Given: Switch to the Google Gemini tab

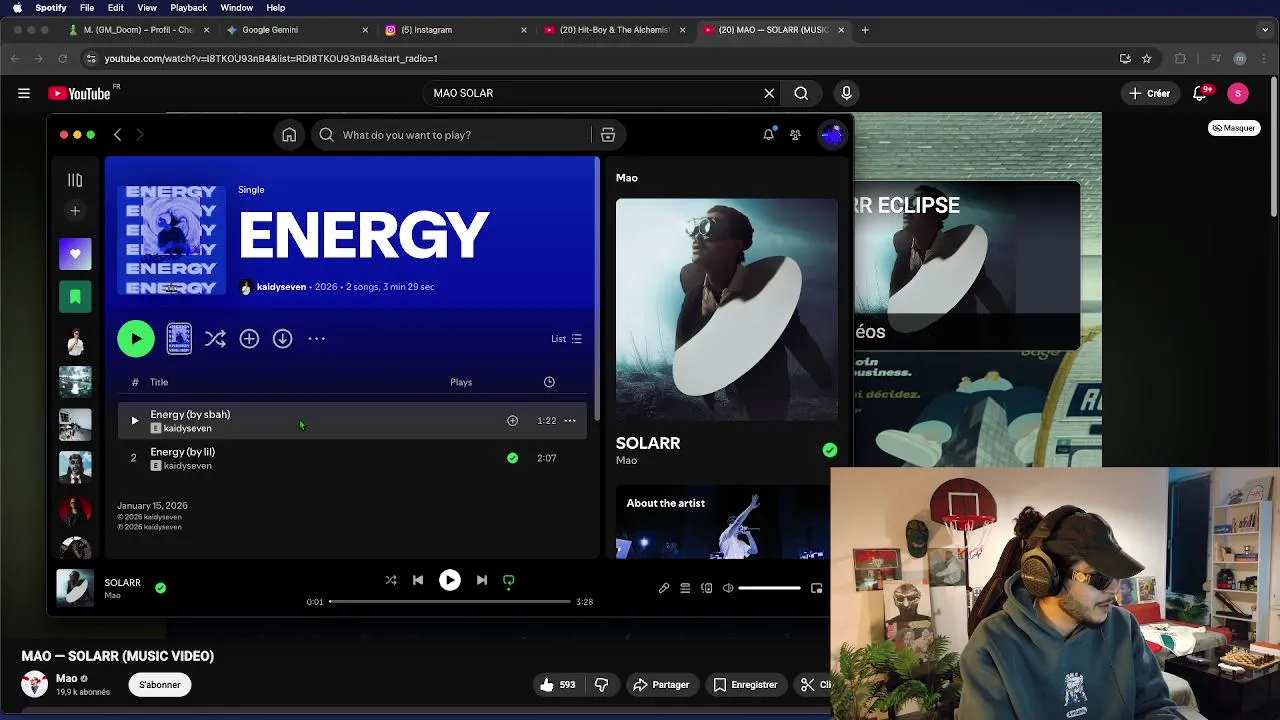Looking at the screenshot, I should click(297, 30).
